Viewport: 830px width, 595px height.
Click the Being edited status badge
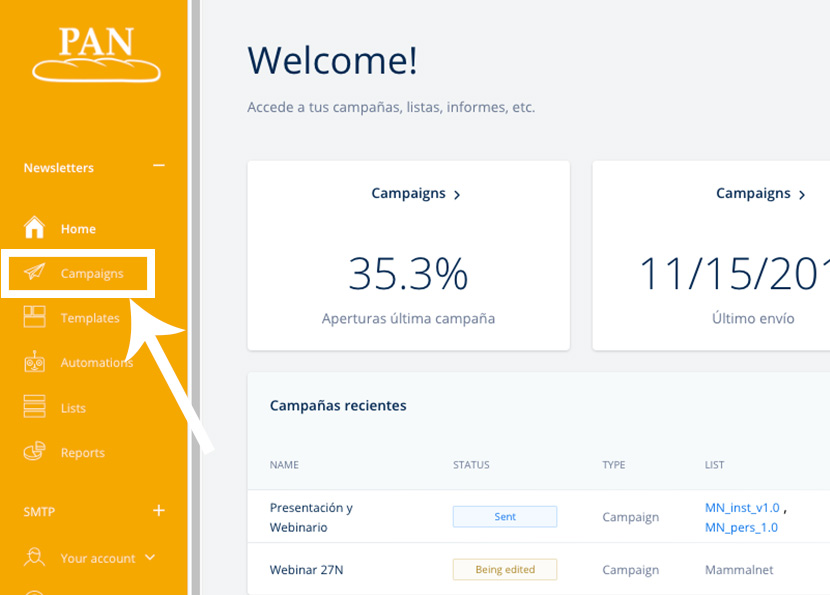coord(505,570)
